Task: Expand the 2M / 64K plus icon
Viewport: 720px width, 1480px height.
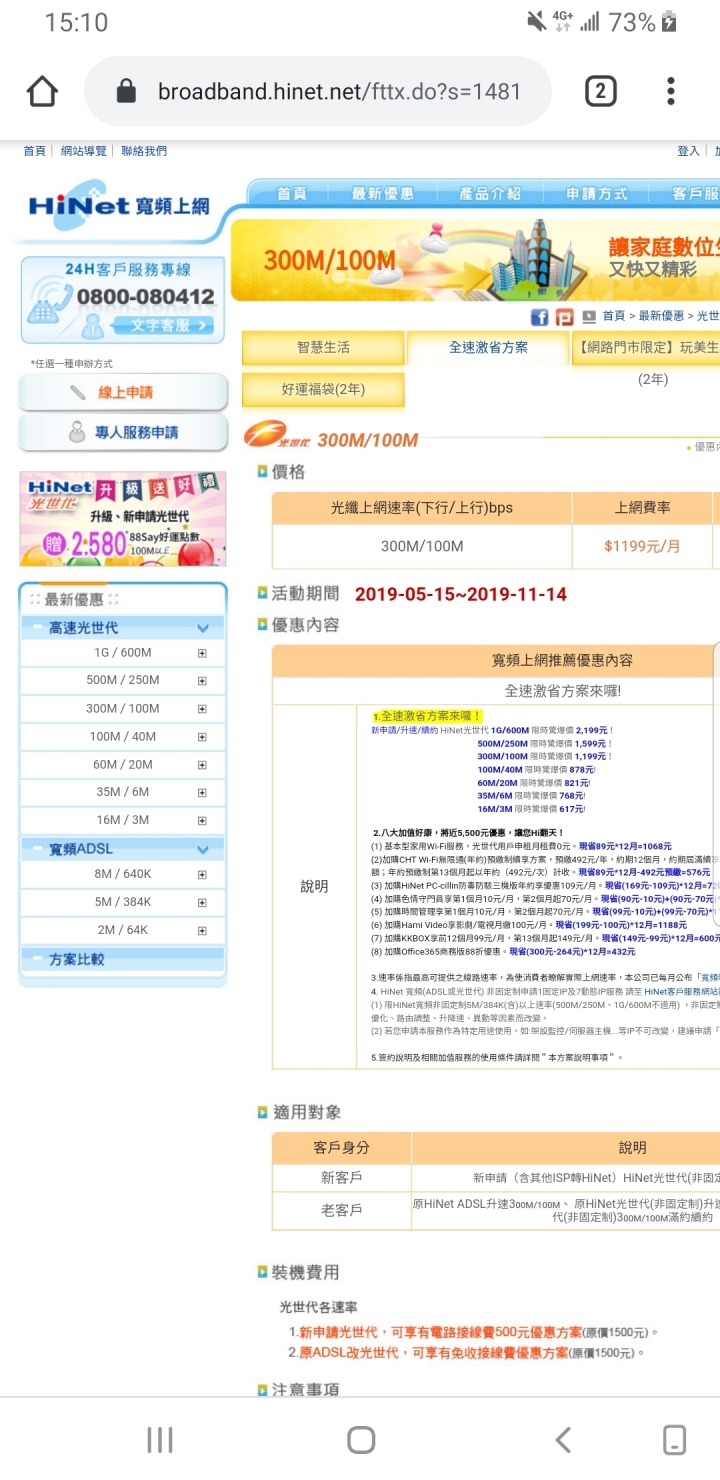Action: click(202, 931)
